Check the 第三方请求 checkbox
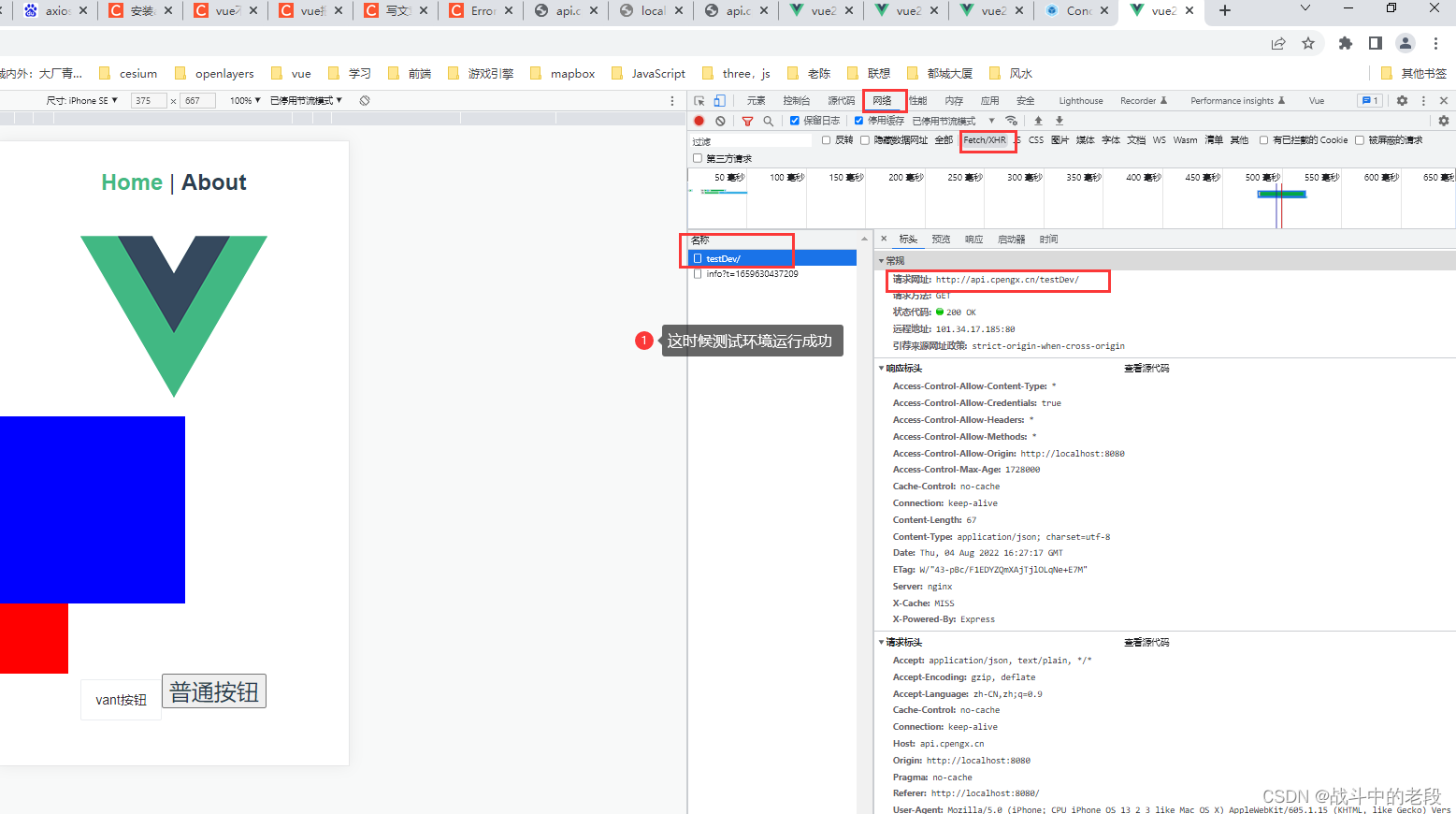Screen dimensions: 1456x814 click(x=698, y=158)
